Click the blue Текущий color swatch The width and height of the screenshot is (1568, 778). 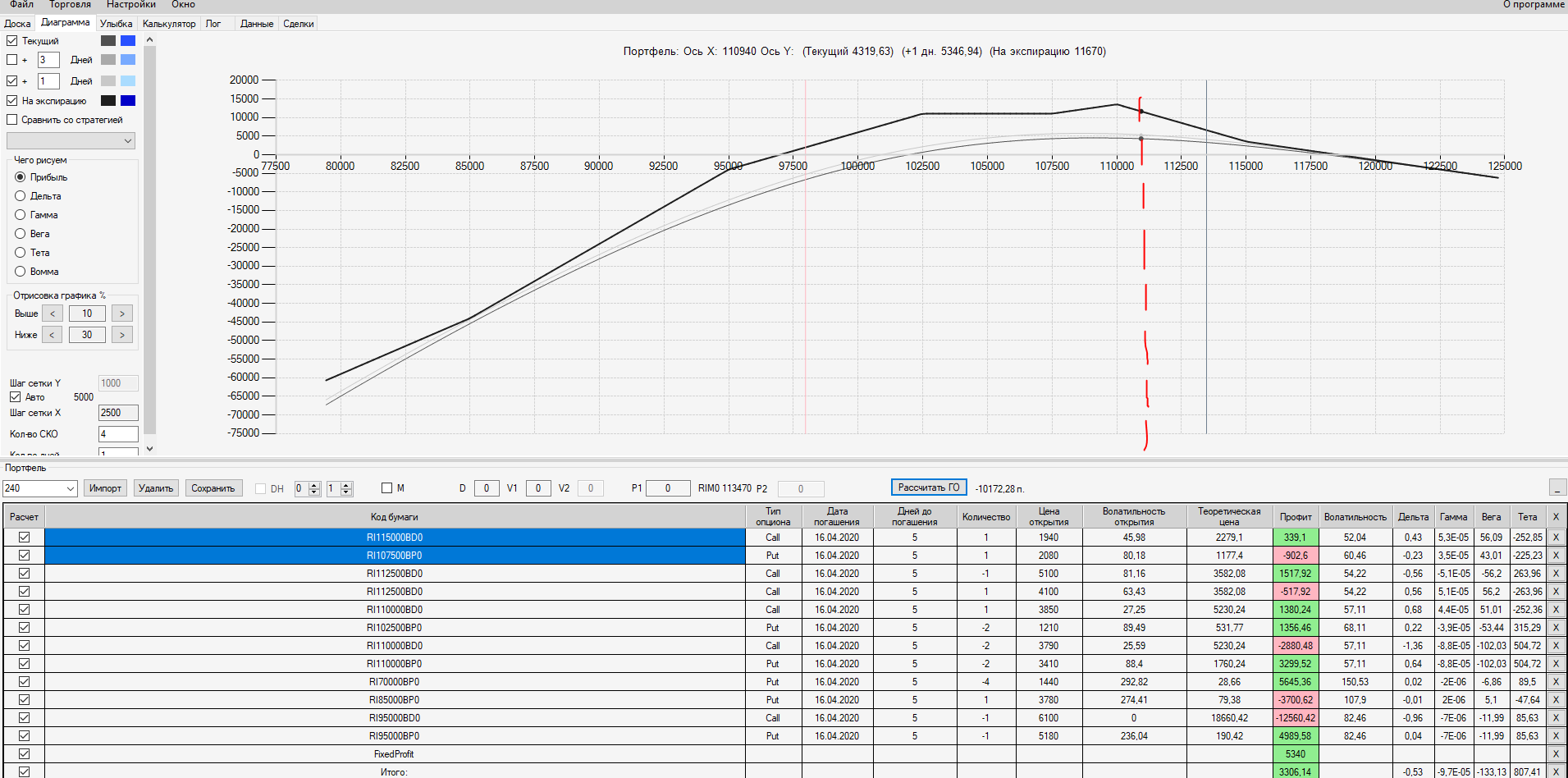tap(128, 41)
